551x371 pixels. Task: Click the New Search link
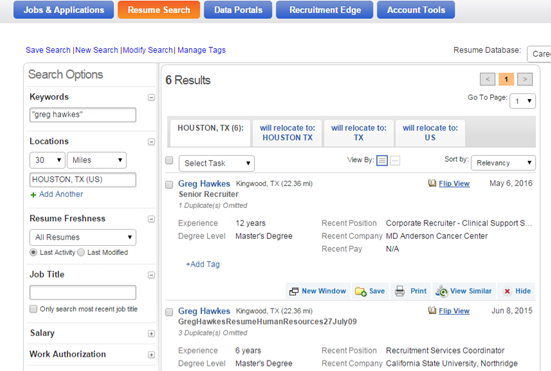tap(97, 50)
